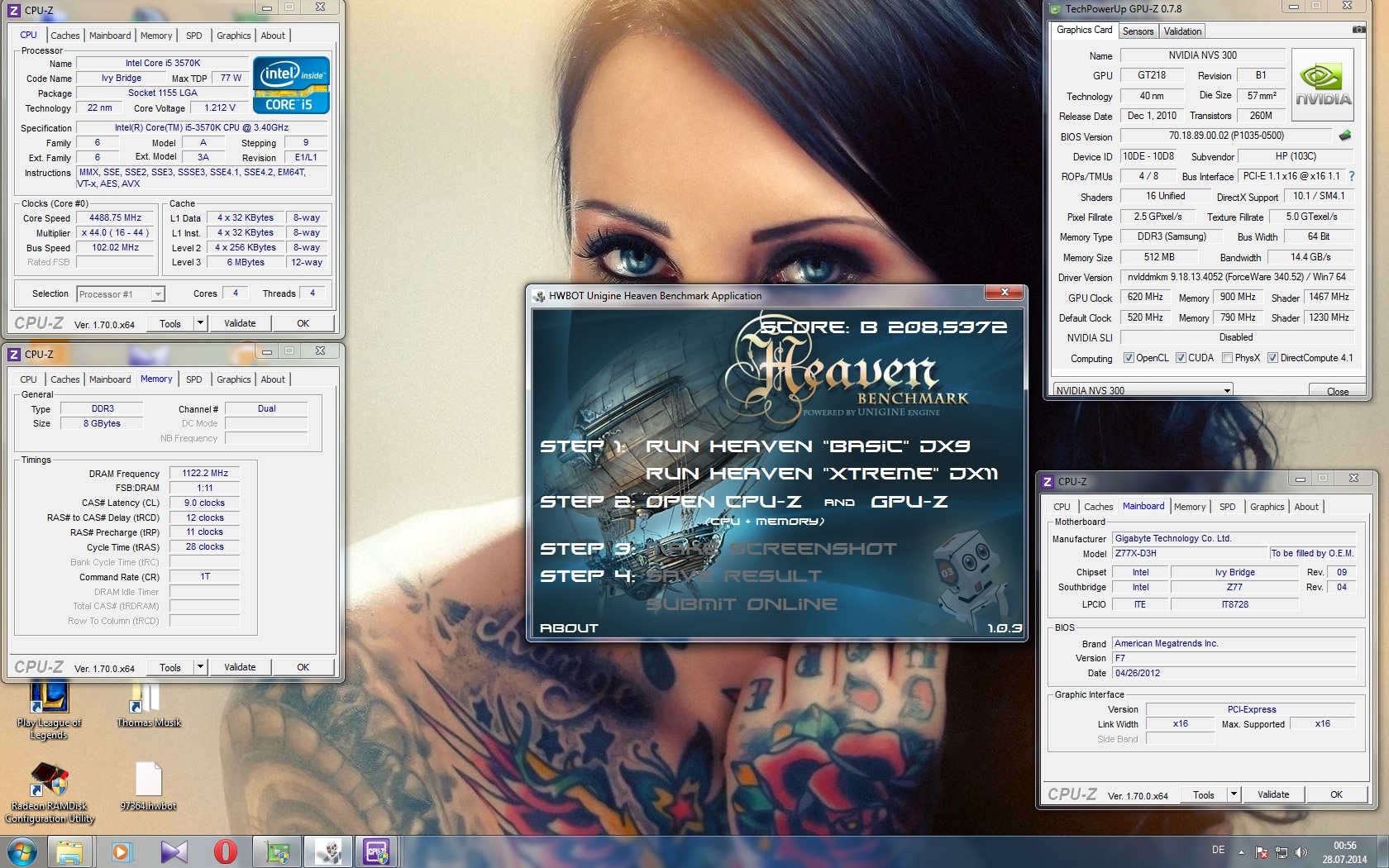
Task: Switch to Caches tab in top CPU-Z window
Action: point(64,36)
